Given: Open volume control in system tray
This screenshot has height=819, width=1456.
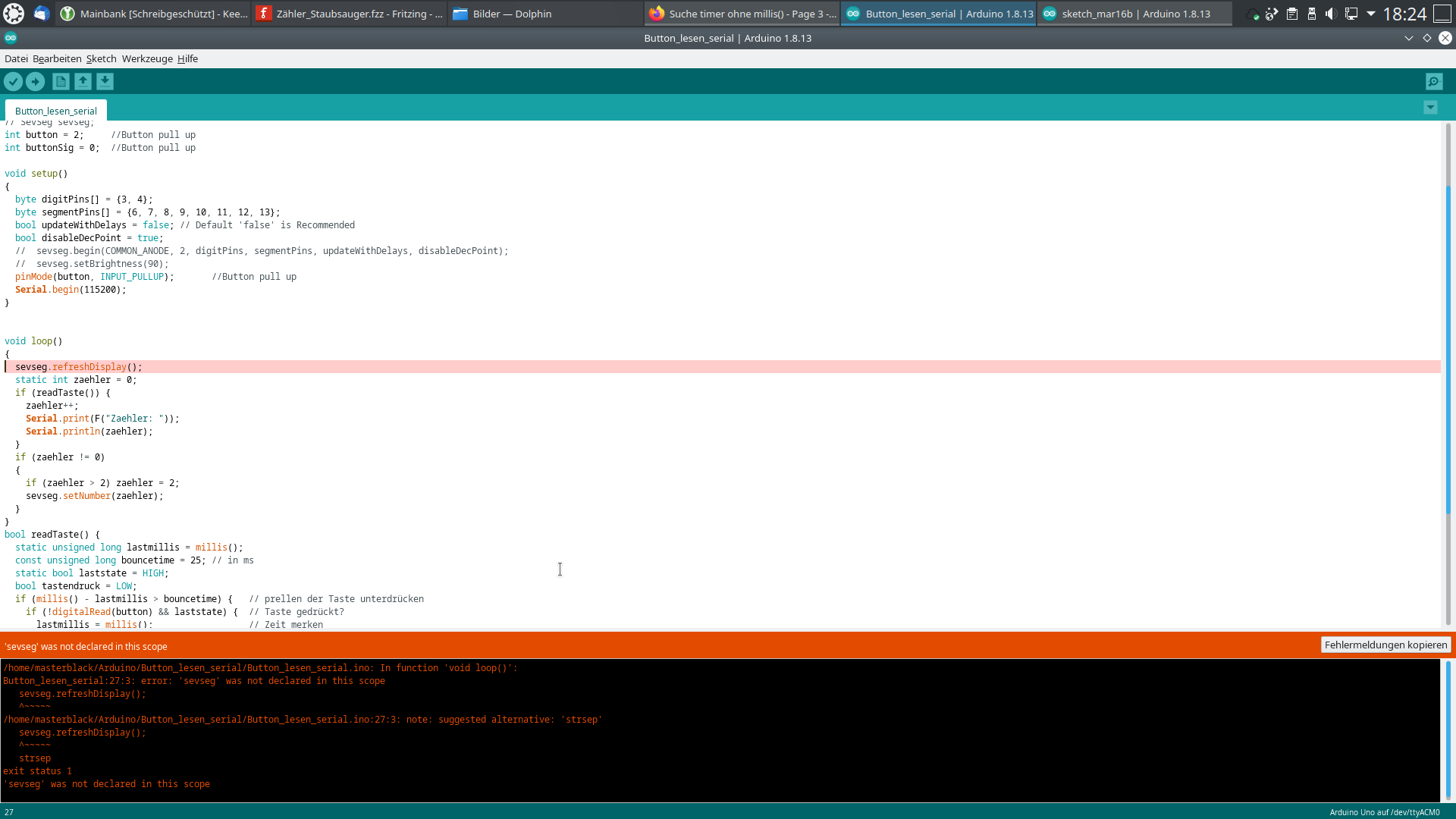Looking at the screenshot, I should point(1331,14).
